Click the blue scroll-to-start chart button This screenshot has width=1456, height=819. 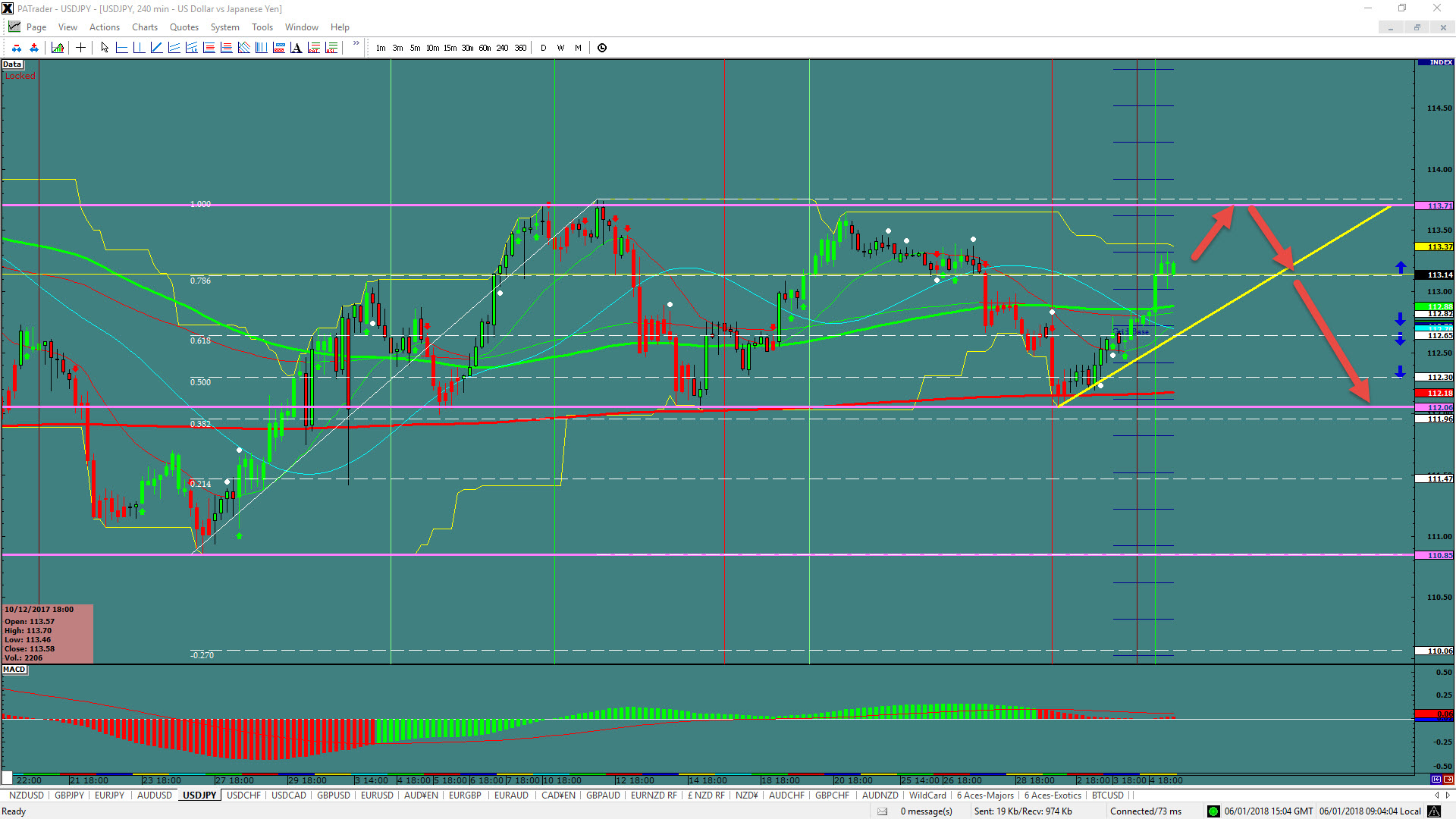[1436, 779]
